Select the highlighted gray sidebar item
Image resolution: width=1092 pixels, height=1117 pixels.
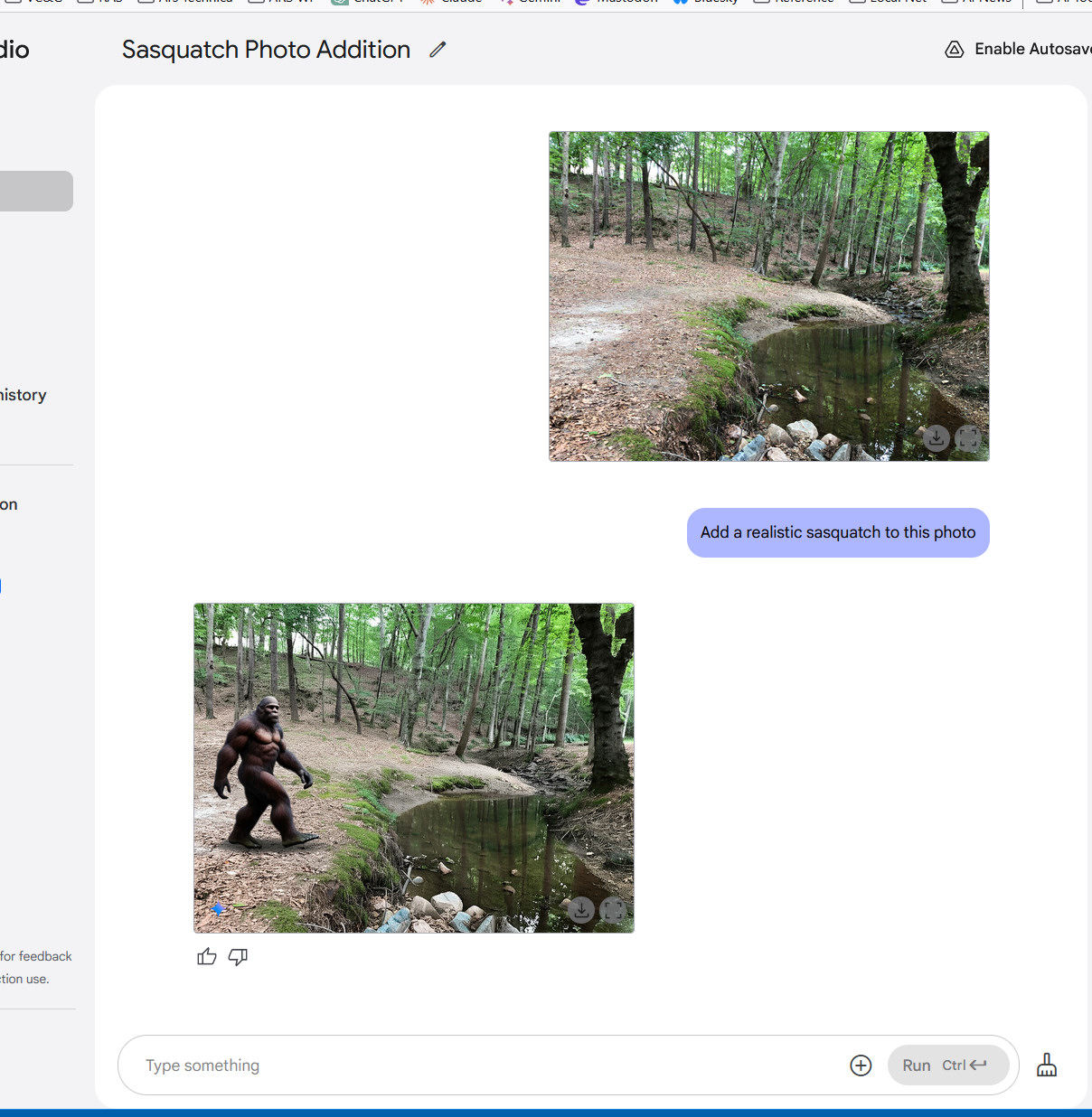36,192
